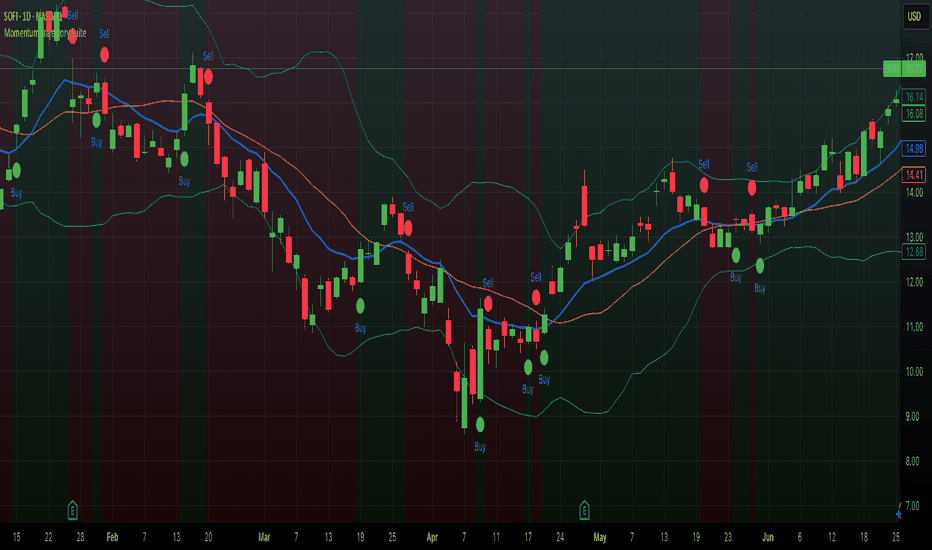
Task: Click the SOFI 16.77 current price tag
Action: click(x=904, y=69)
